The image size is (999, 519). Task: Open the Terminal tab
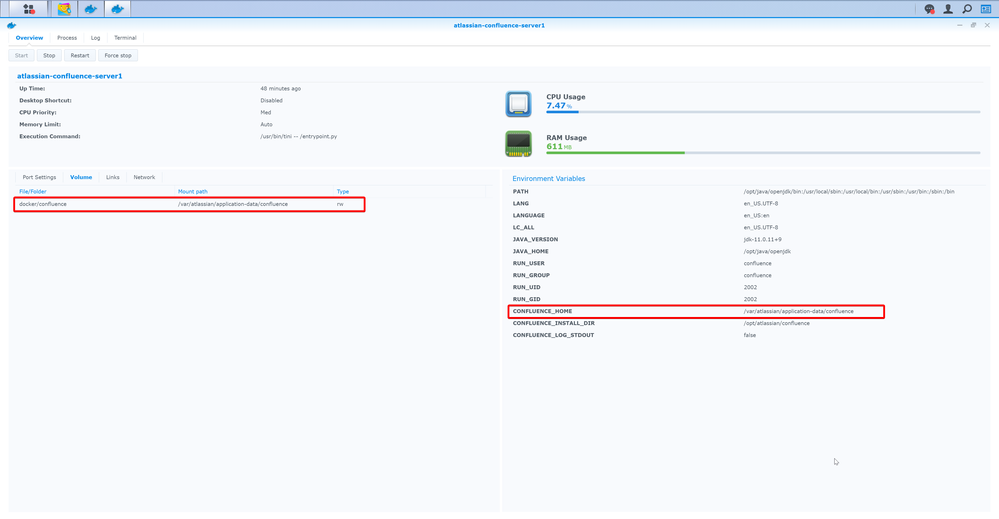tap(126, 38)
